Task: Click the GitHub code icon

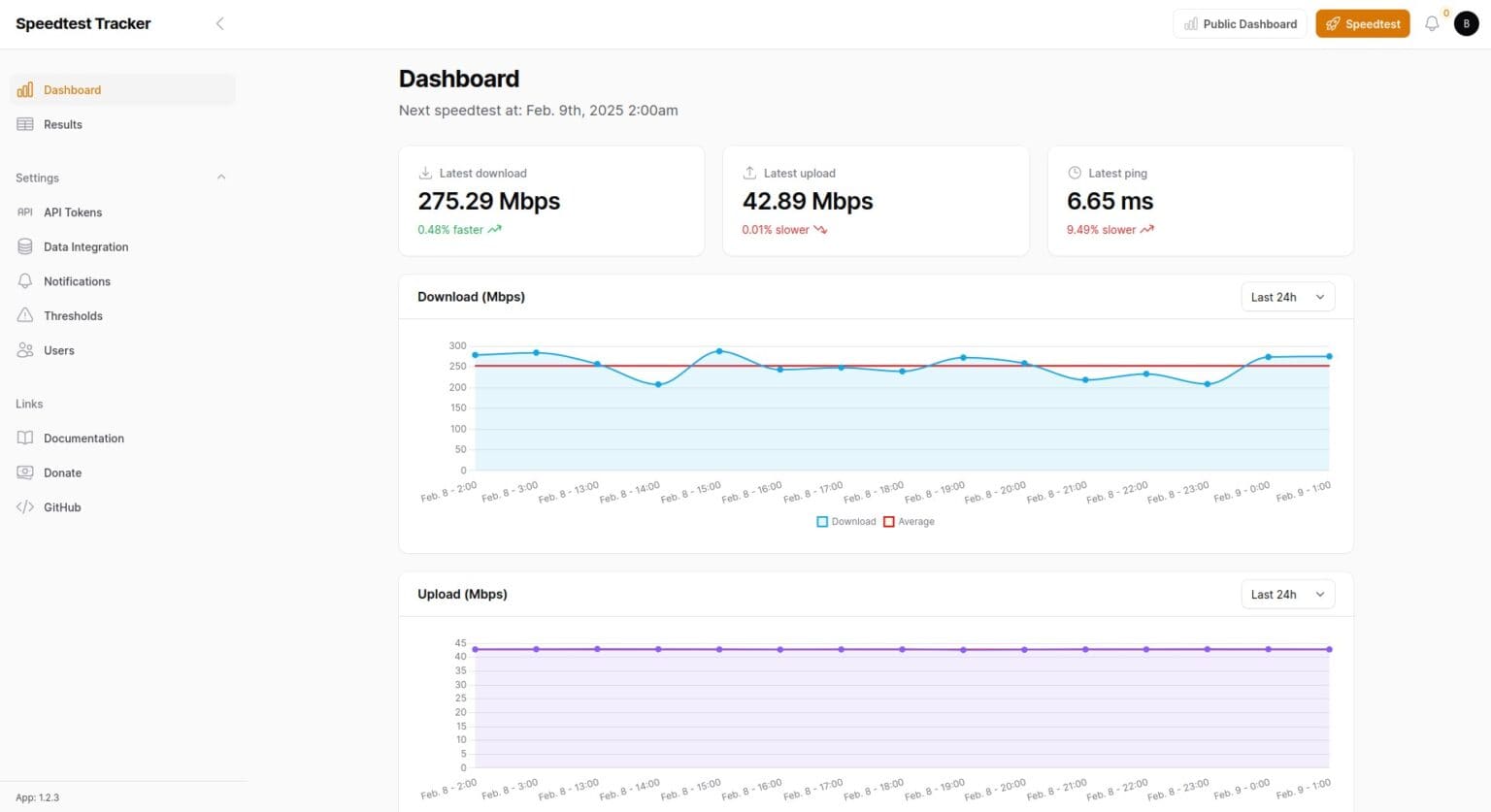Action: pos(24,506)
